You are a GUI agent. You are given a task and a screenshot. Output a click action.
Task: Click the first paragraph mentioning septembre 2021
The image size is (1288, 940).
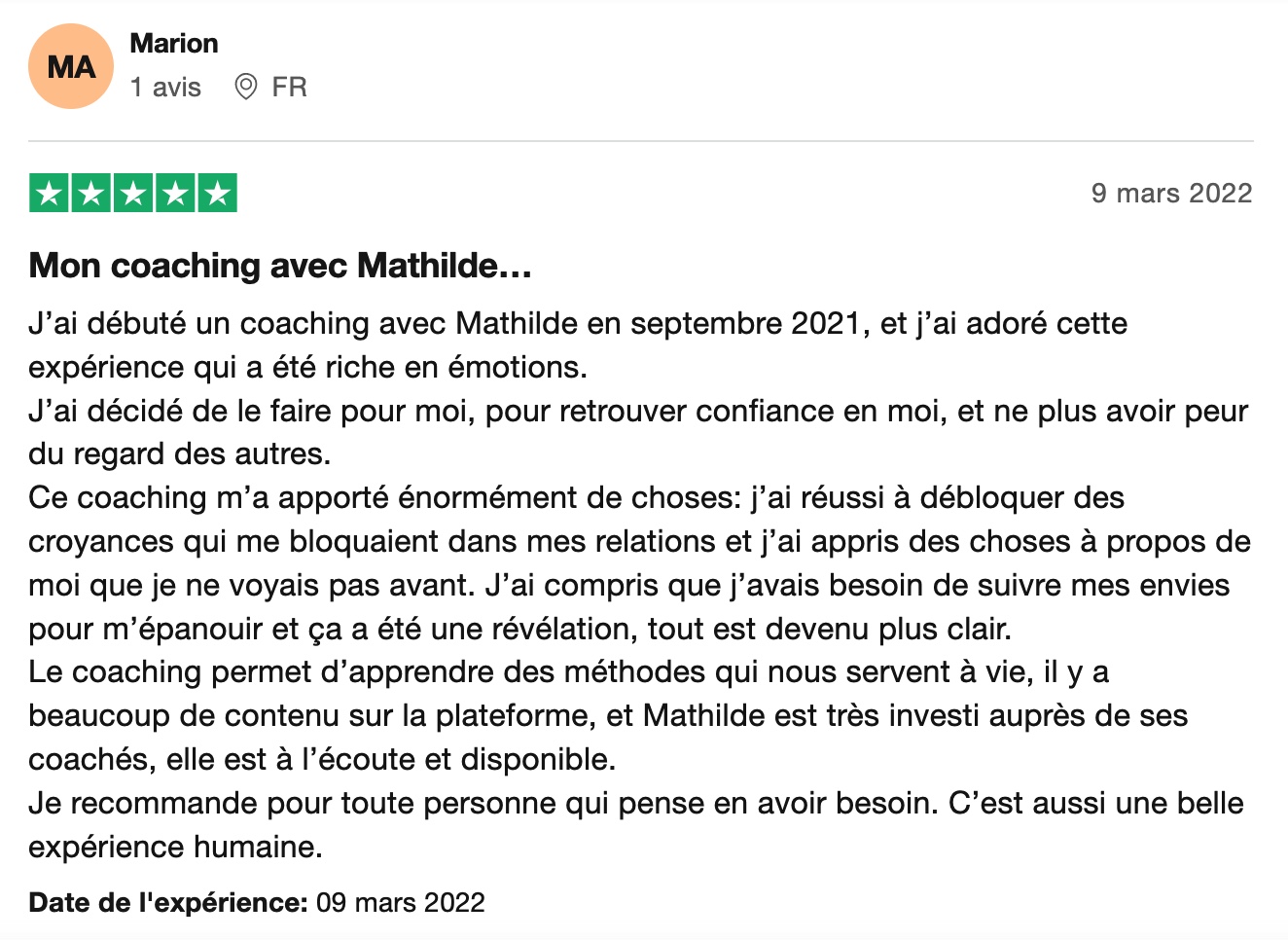tap(578, 345)
